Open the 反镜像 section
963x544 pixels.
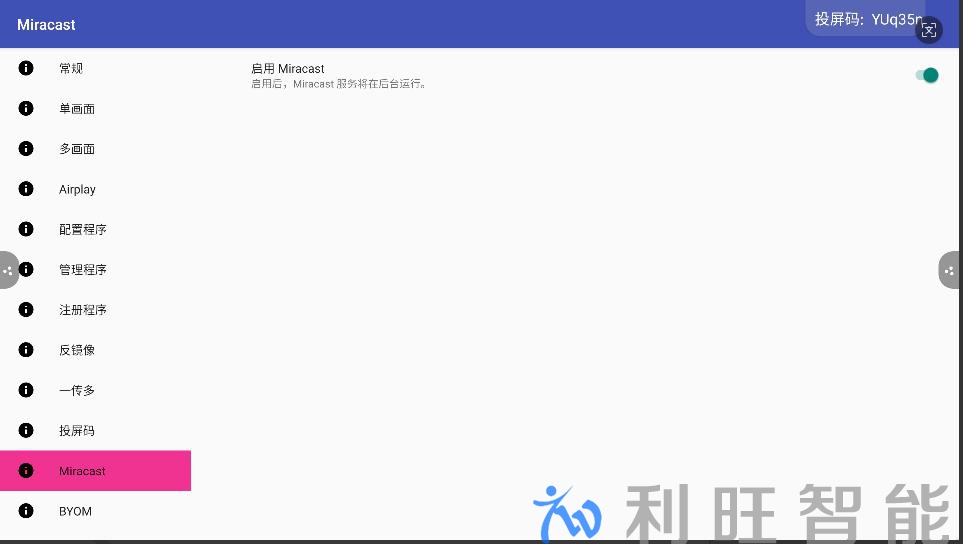(95, 350)
